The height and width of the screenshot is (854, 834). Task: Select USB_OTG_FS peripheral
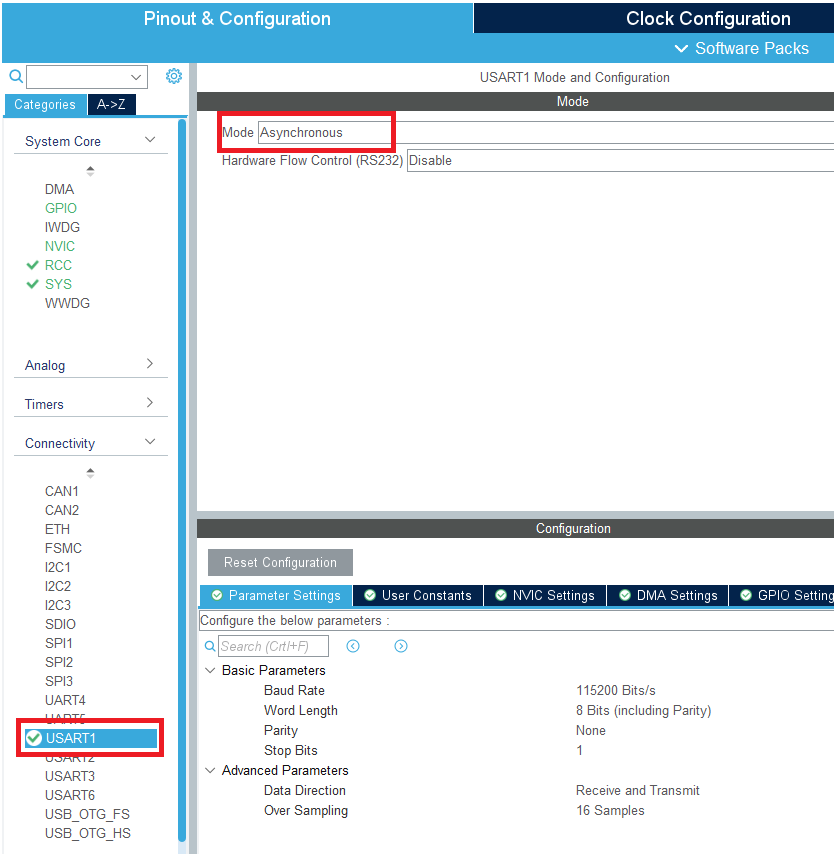(87, 814)
